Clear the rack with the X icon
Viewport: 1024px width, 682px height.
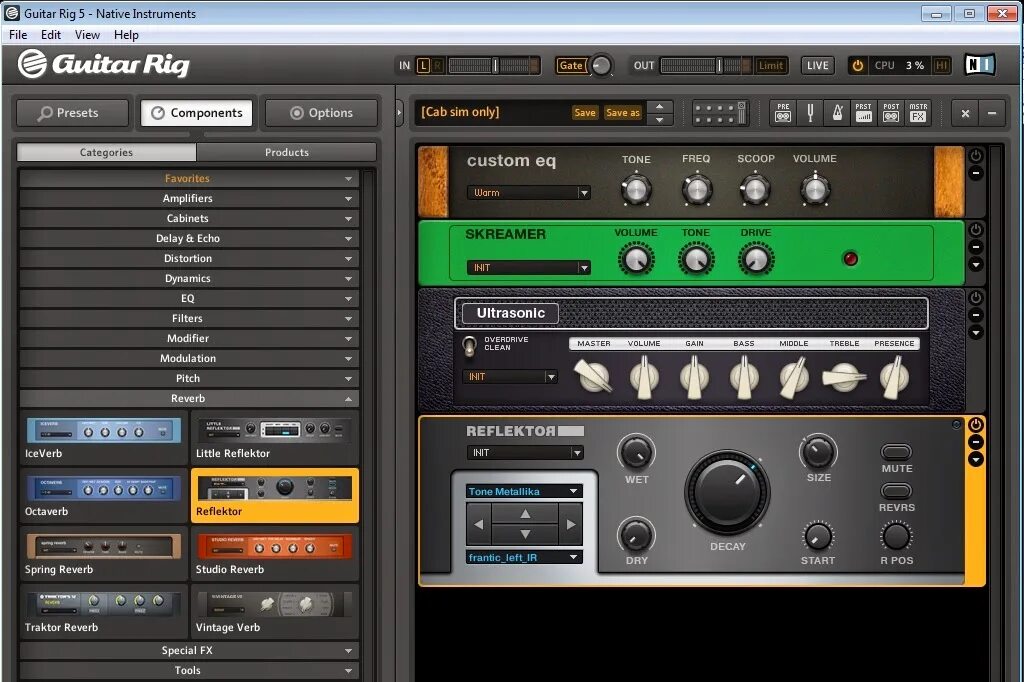[x=965, y=113]
